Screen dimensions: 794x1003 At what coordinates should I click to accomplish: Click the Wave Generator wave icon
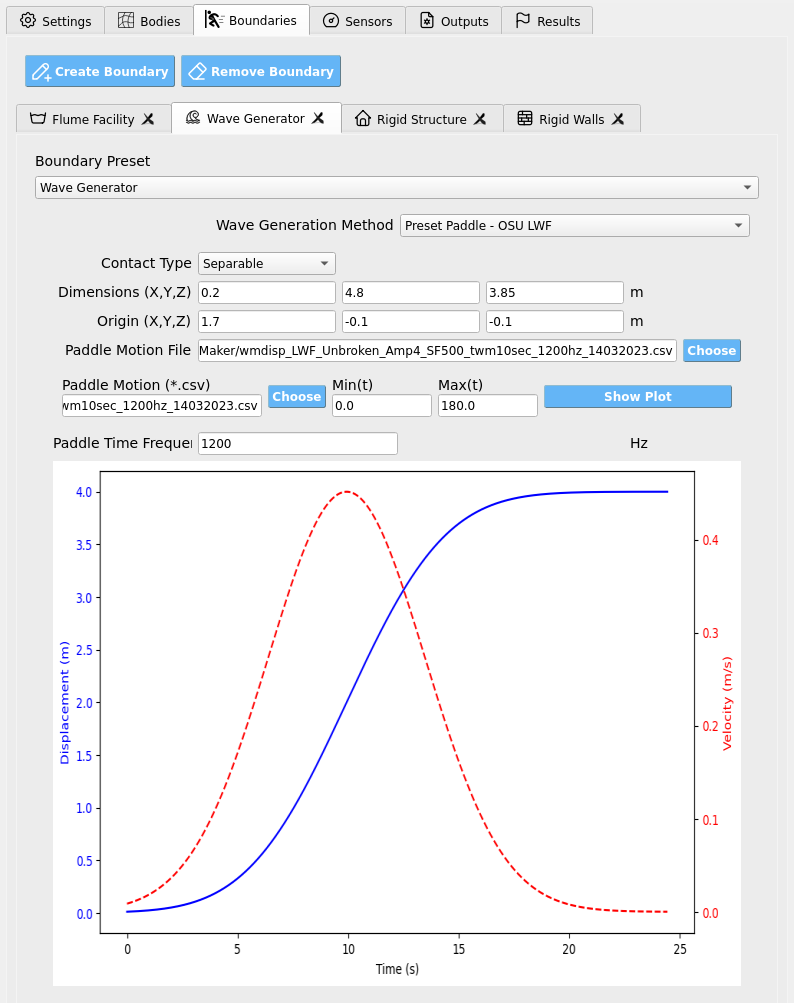pyautogui.click(x=193, y=118)
